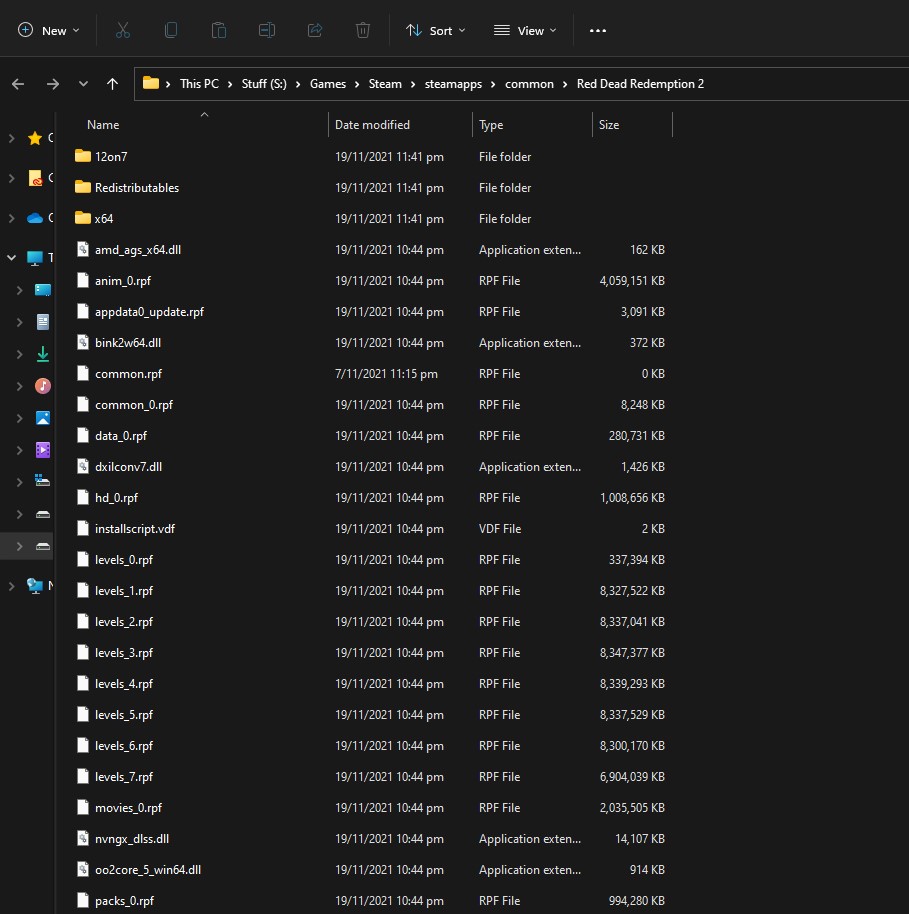Select Documents icon in sidebar
Viewport: 909px width, 914px height.
click(x=43, y=322)
